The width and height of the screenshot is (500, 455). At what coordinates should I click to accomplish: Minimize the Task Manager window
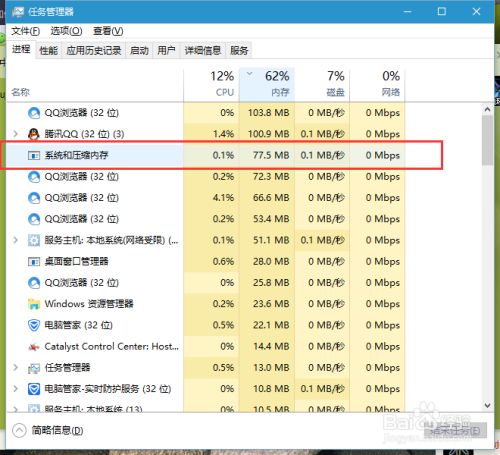tap(407, 12)
